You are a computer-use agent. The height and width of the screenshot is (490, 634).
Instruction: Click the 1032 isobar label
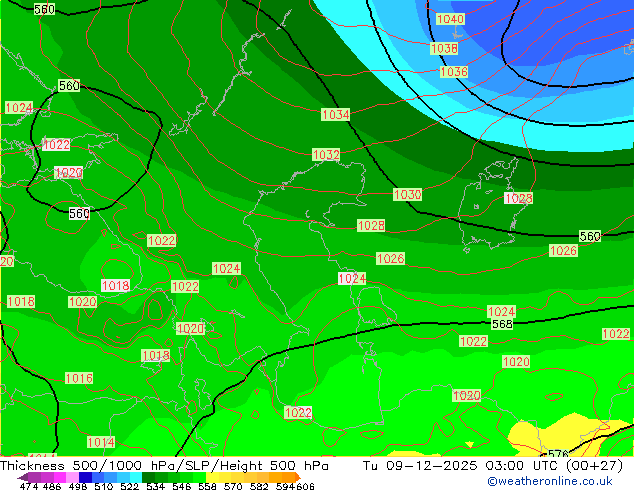click(326, 154)
